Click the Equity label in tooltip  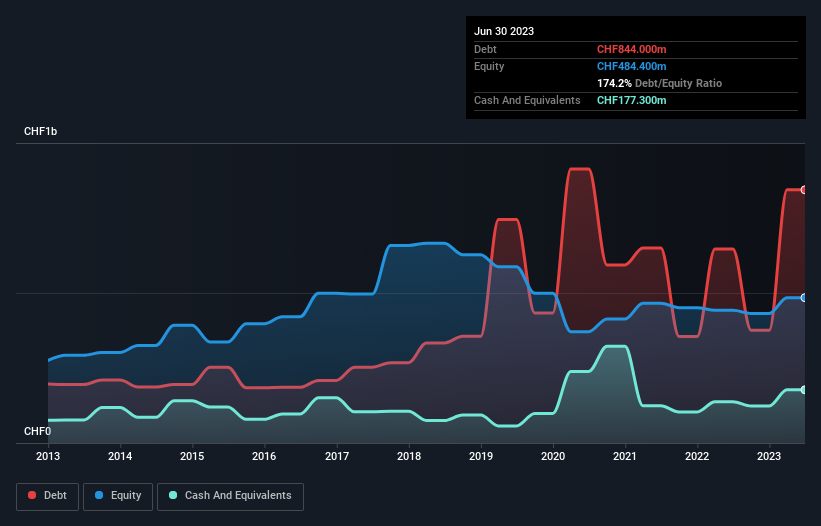click(x=489, y=66)
